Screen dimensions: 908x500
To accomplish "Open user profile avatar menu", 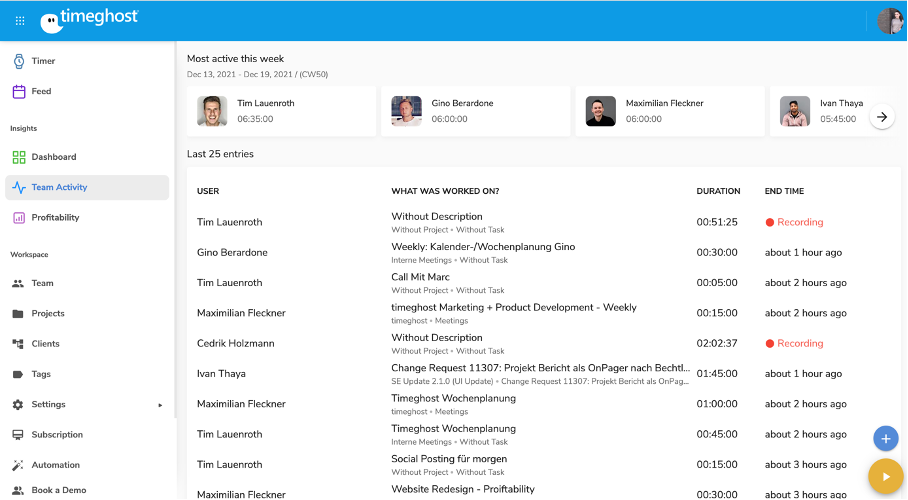I will [889, 21].
